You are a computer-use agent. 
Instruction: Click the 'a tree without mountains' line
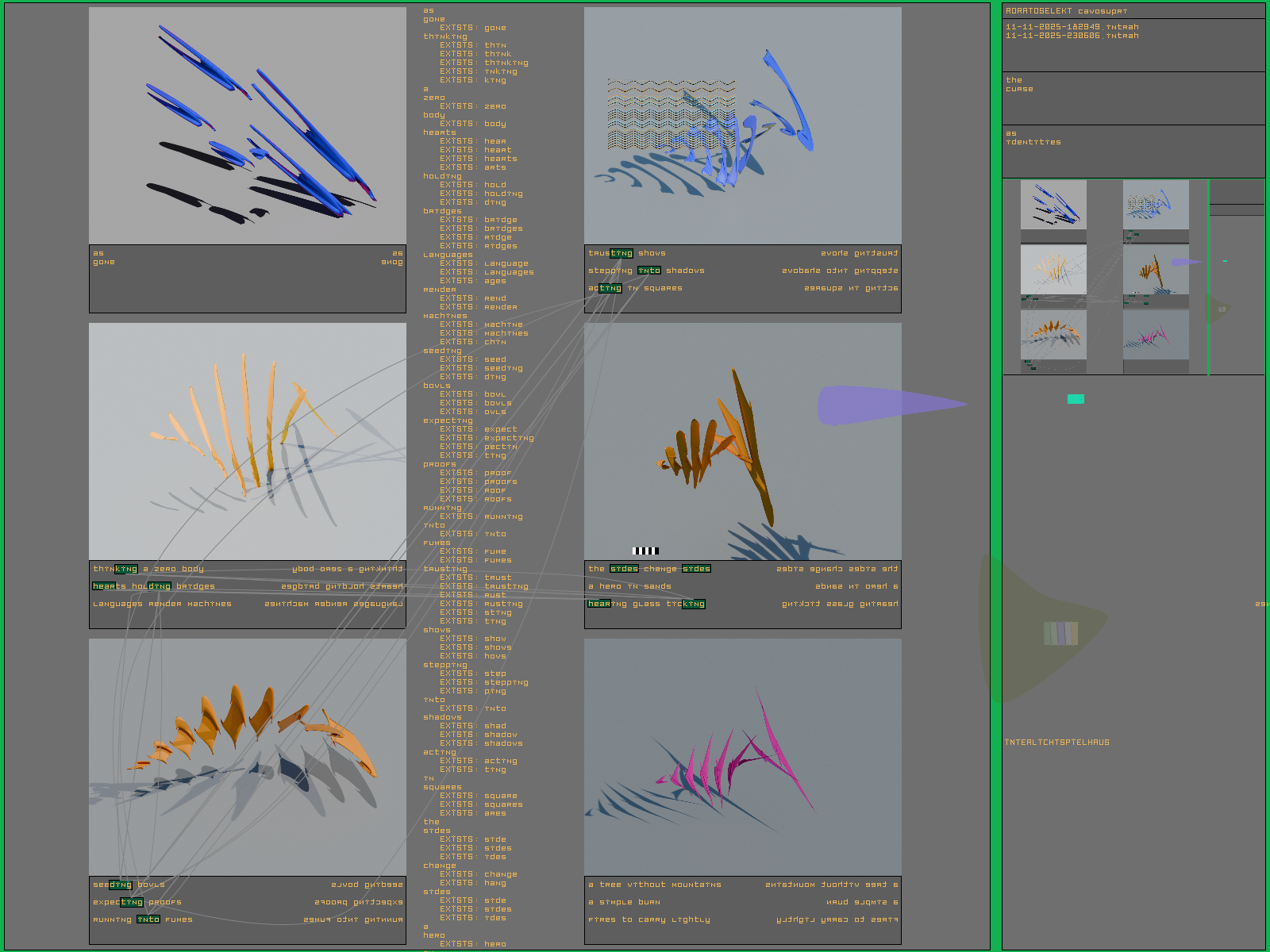(655, 885)
